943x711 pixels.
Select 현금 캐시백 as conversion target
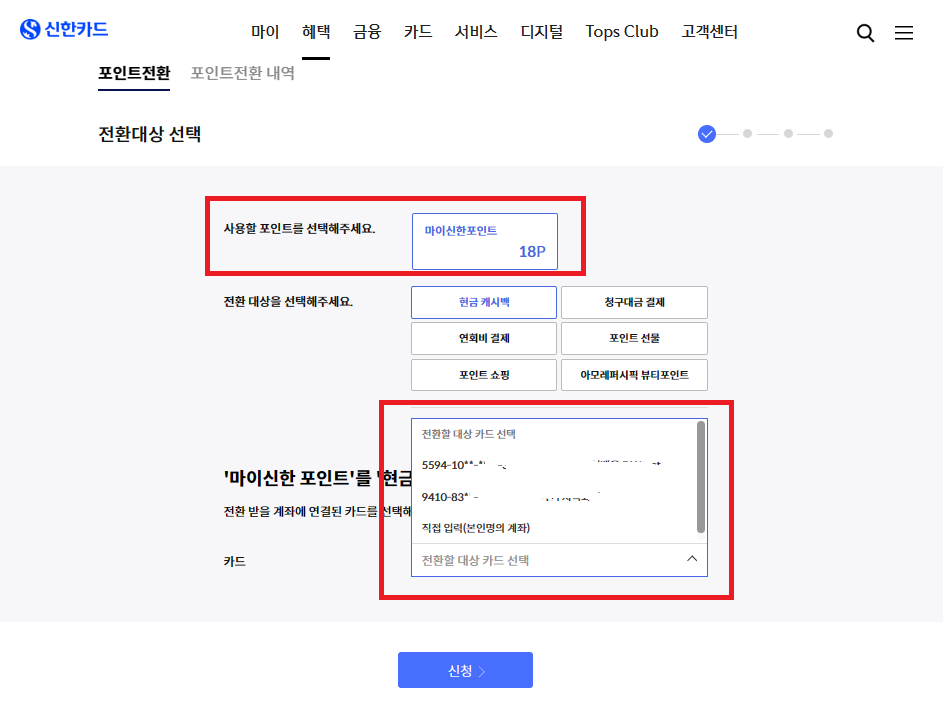tap(484, 302)
